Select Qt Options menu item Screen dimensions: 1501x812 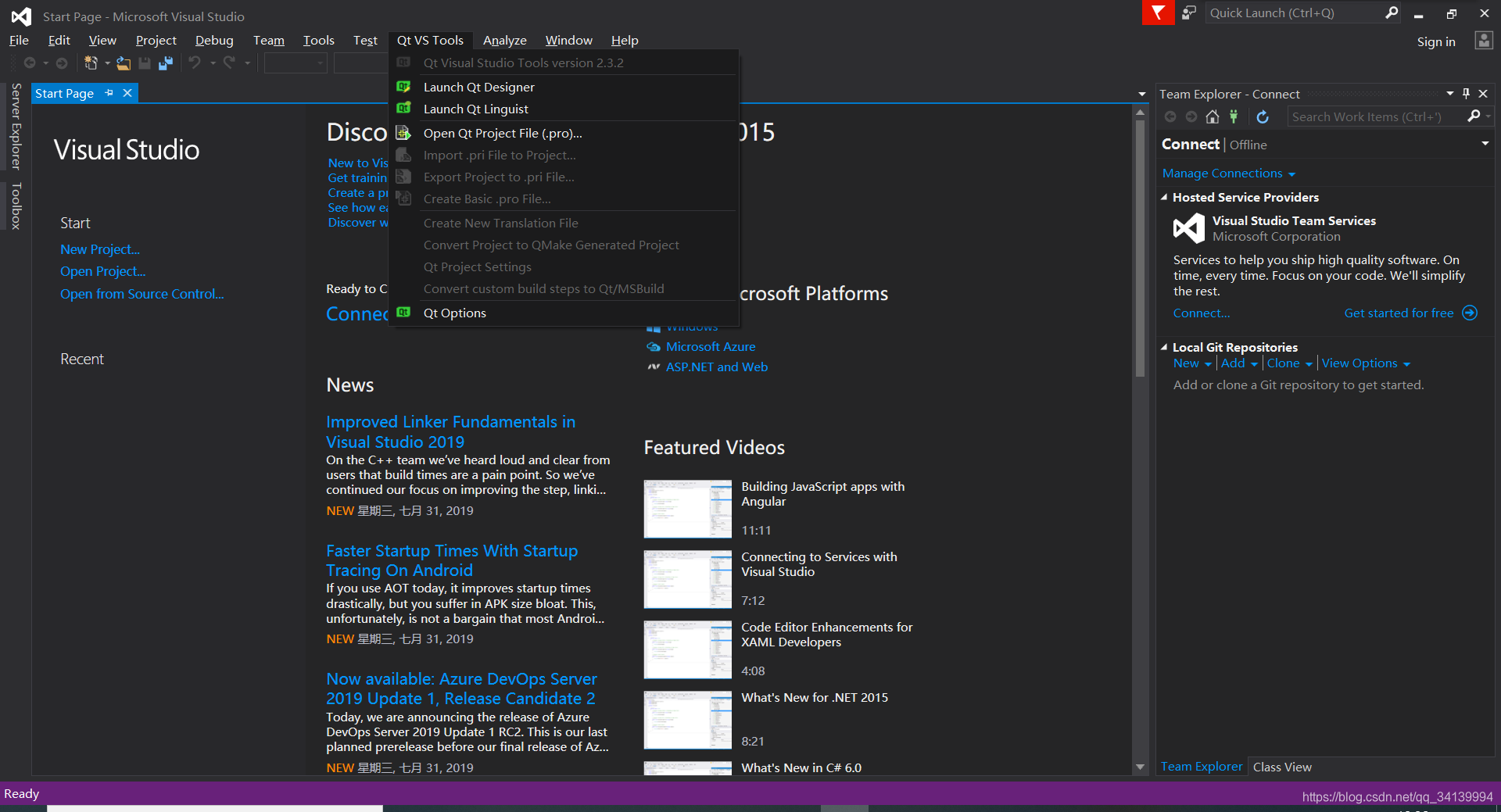click(x=563, y=313)
